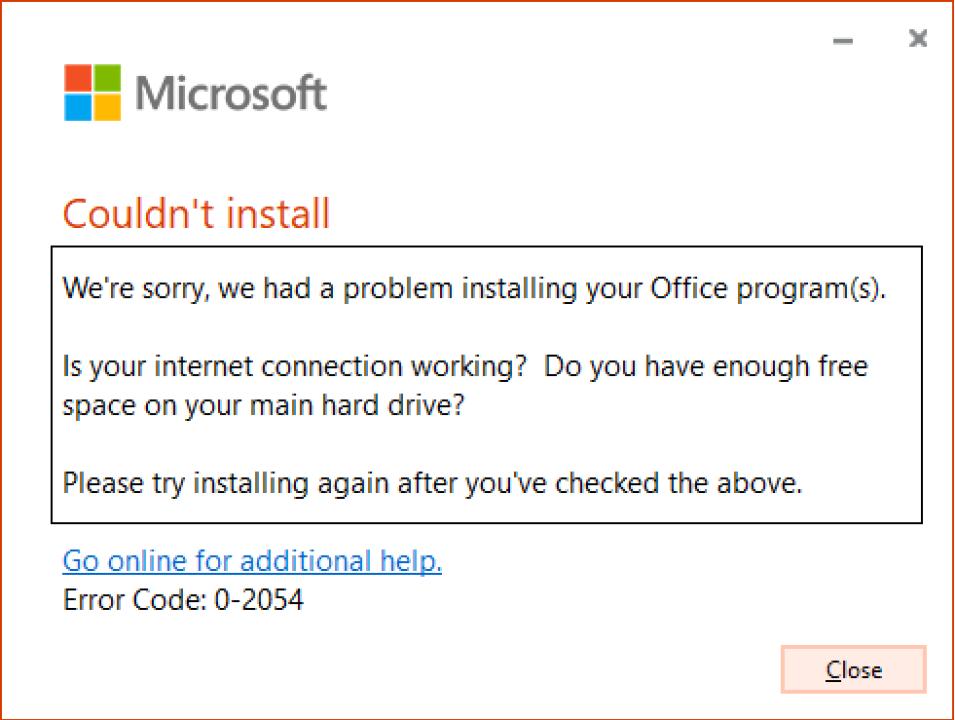Image resolution: width=955 pixels, height=720 pixels.
Task: Select the error number 0-2054
Action: (259, 600)
